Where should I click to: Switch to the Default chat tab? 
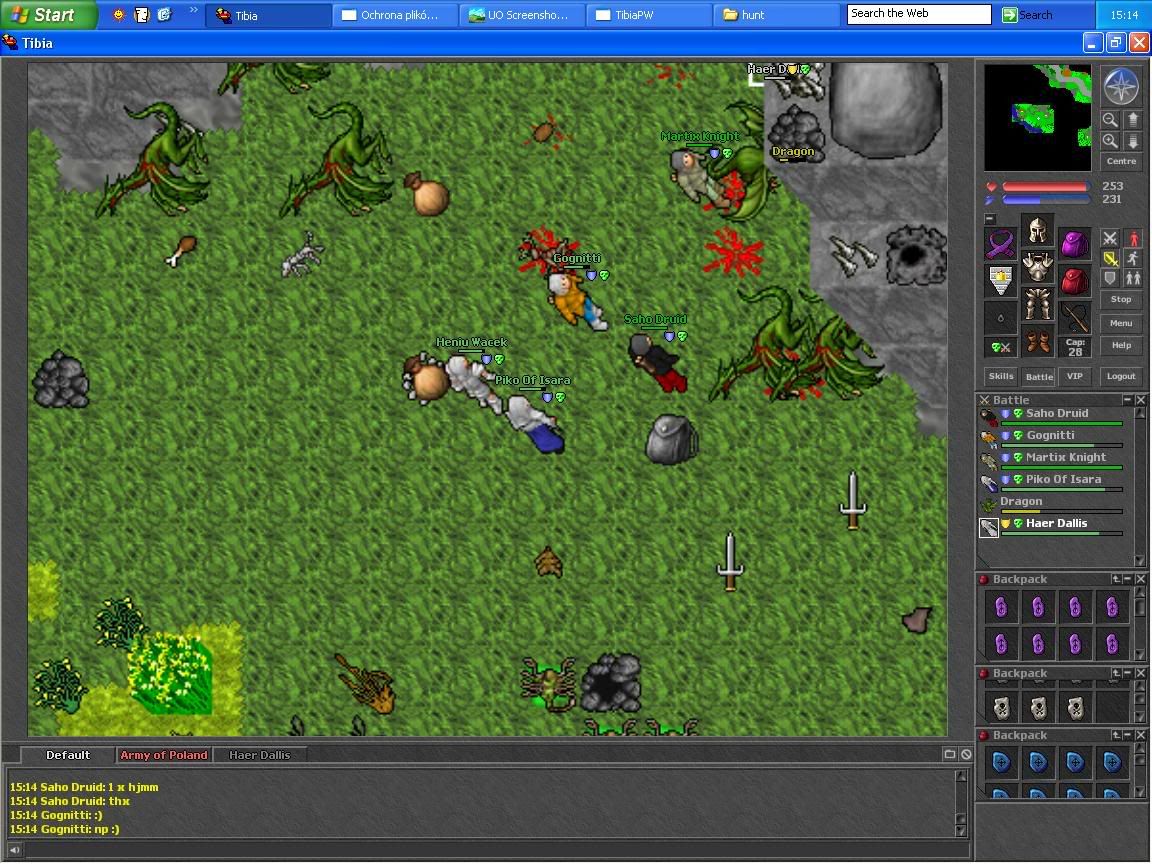pyautogui.click(x=68, y=755)
